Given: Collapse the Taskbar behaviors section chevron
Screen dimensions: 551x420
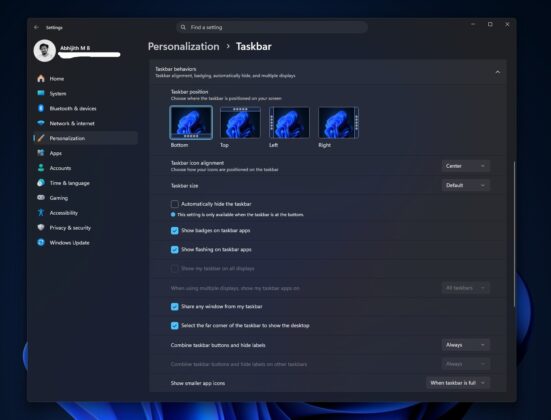Looking at the screenshot, I should 498,72.
